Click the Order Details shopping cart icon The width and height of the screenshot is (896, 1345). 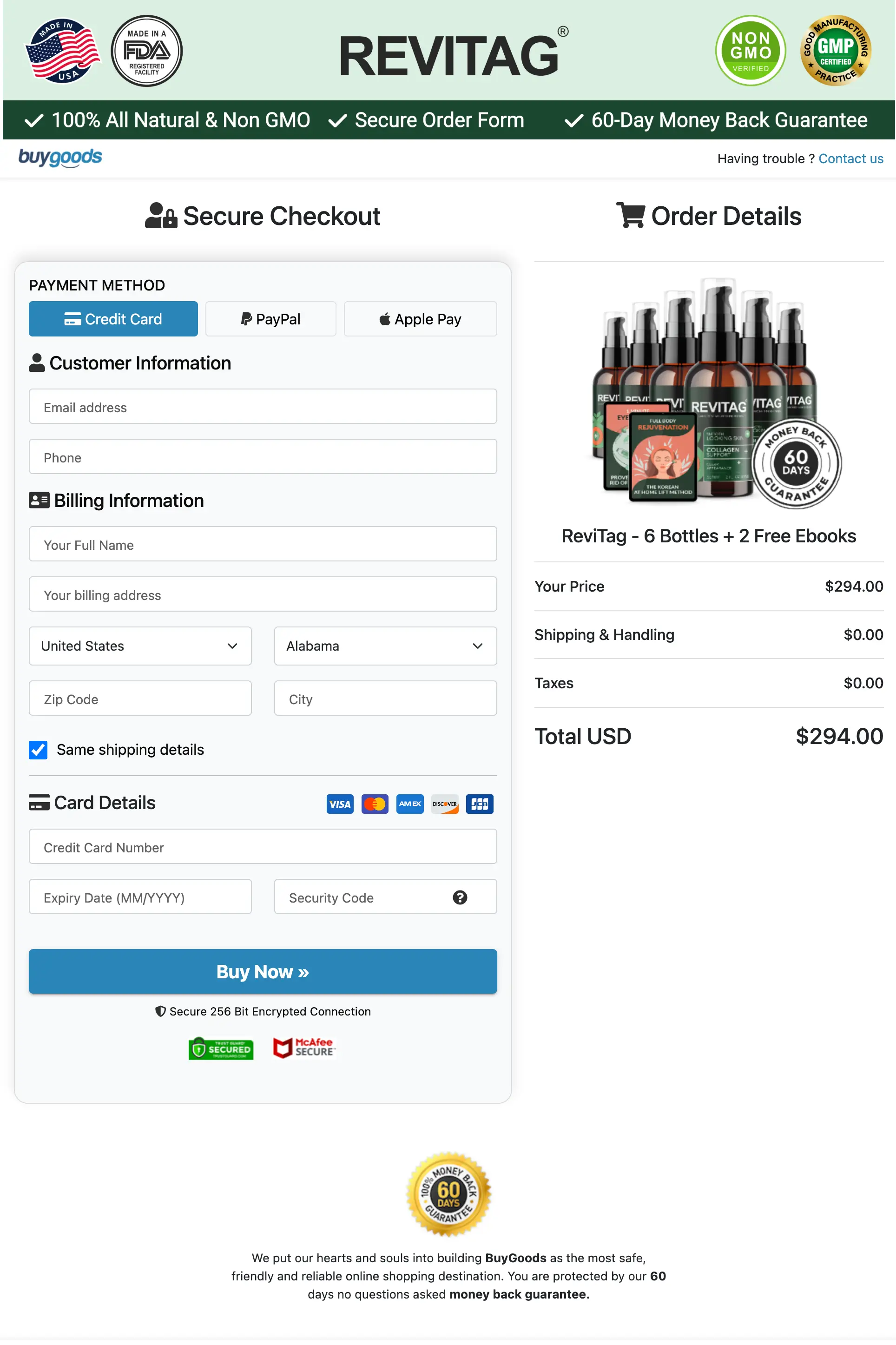pyautogui.click(x=631, y=215)
